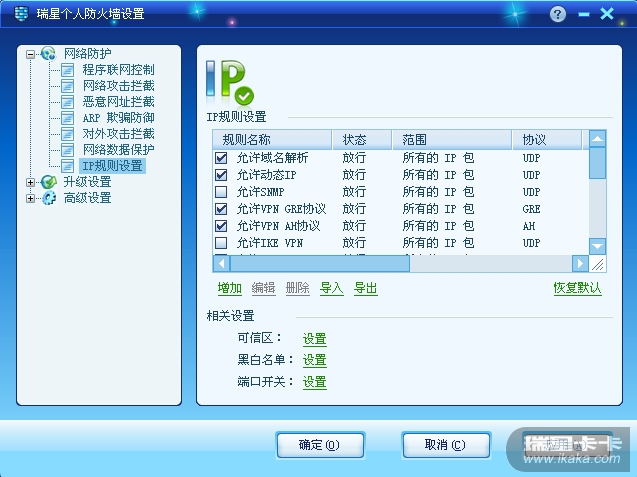
Task: Enable the 允许IKE VPN rule checkbox
Action: [x=221, y=243]
